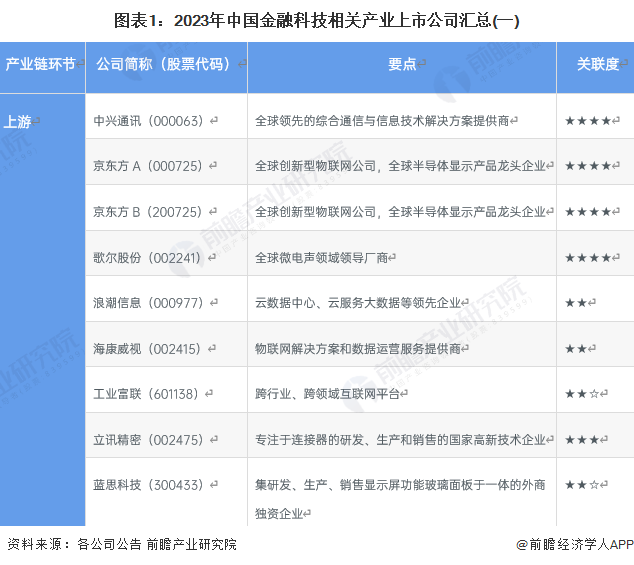
Task: Click the star rating for 蓝思科技
Action: pos(582,485)
